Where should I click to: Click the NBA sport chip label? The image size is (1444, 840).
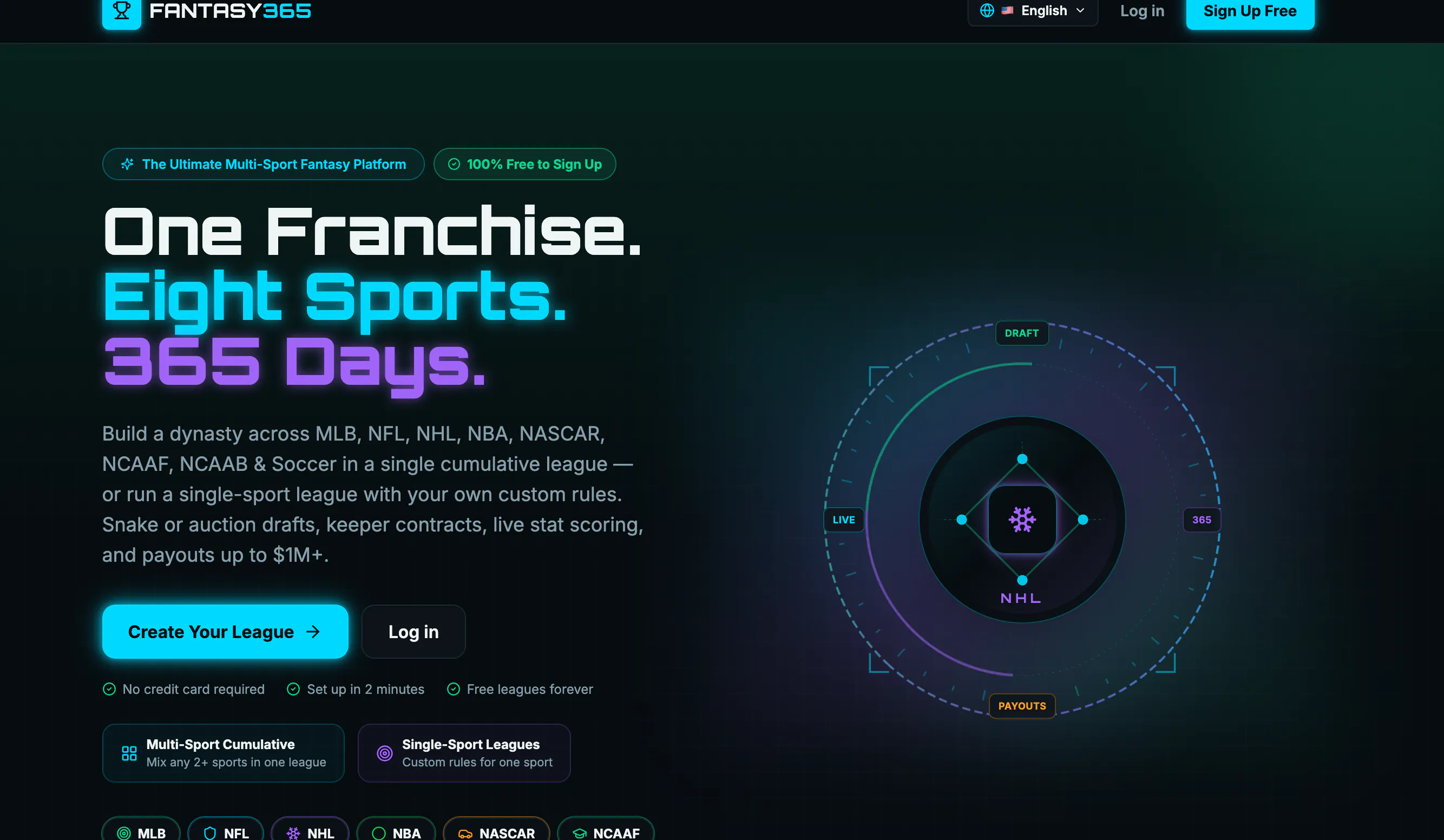point(407,833)
